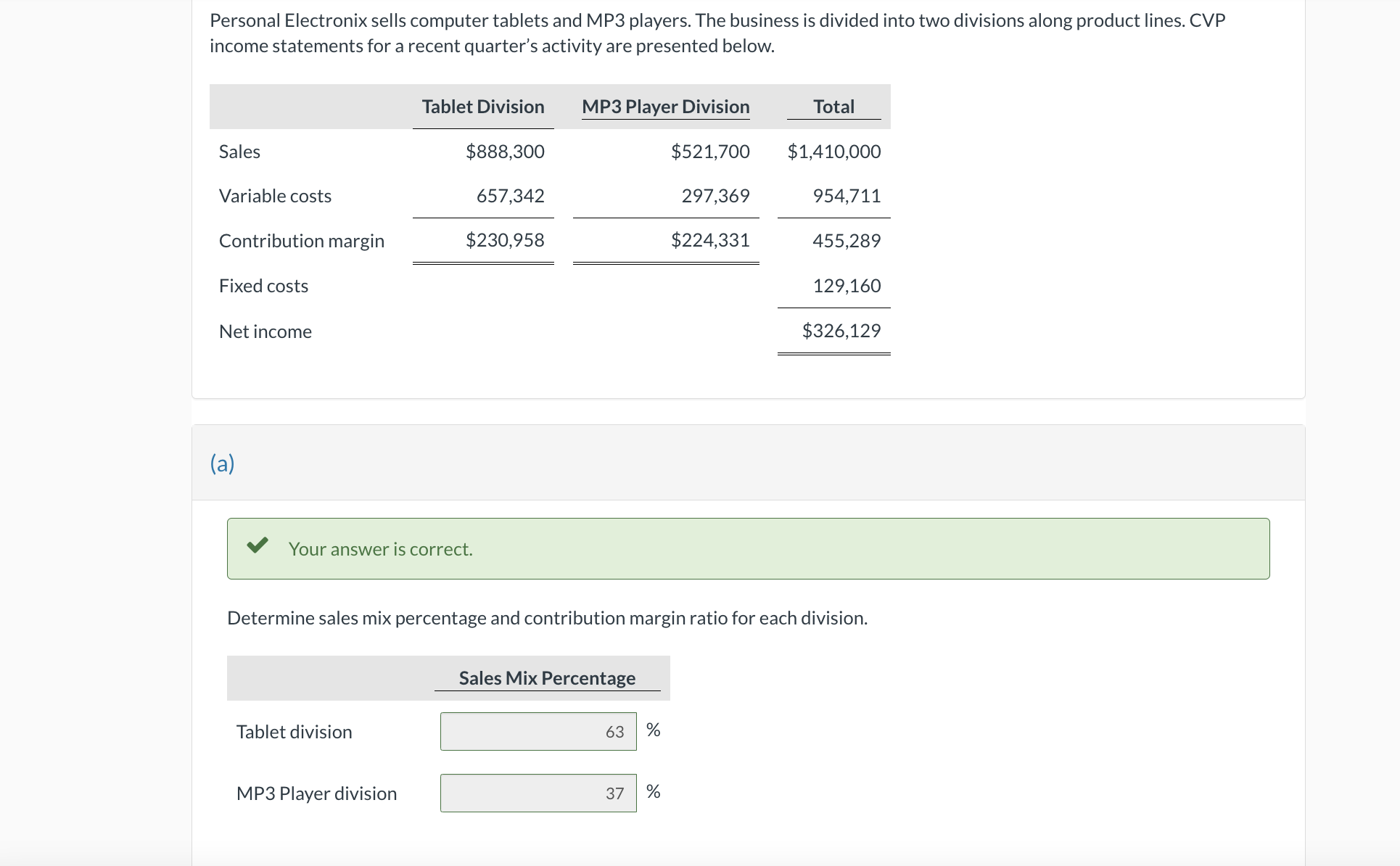Click the MP3 contribution margin $224,331

tap(709, 240)
